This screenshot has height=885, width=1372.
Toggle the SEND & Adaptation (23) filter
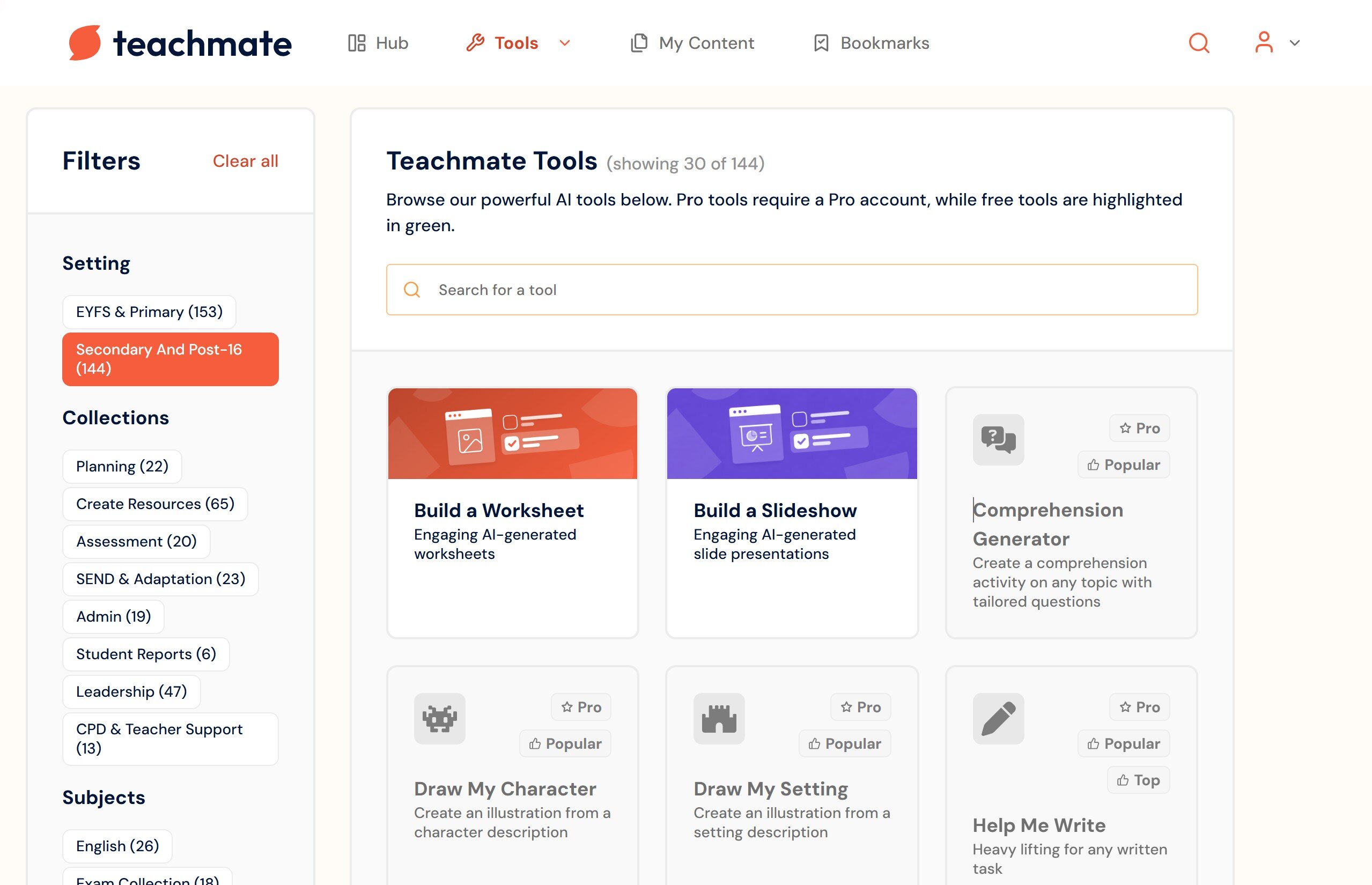point(160,579)
